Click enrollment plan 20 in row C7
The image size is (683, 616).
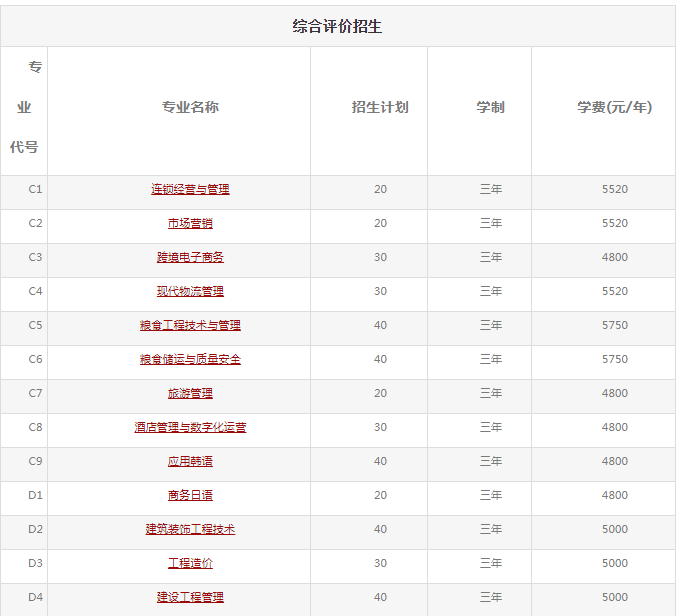tap(380, 393)
